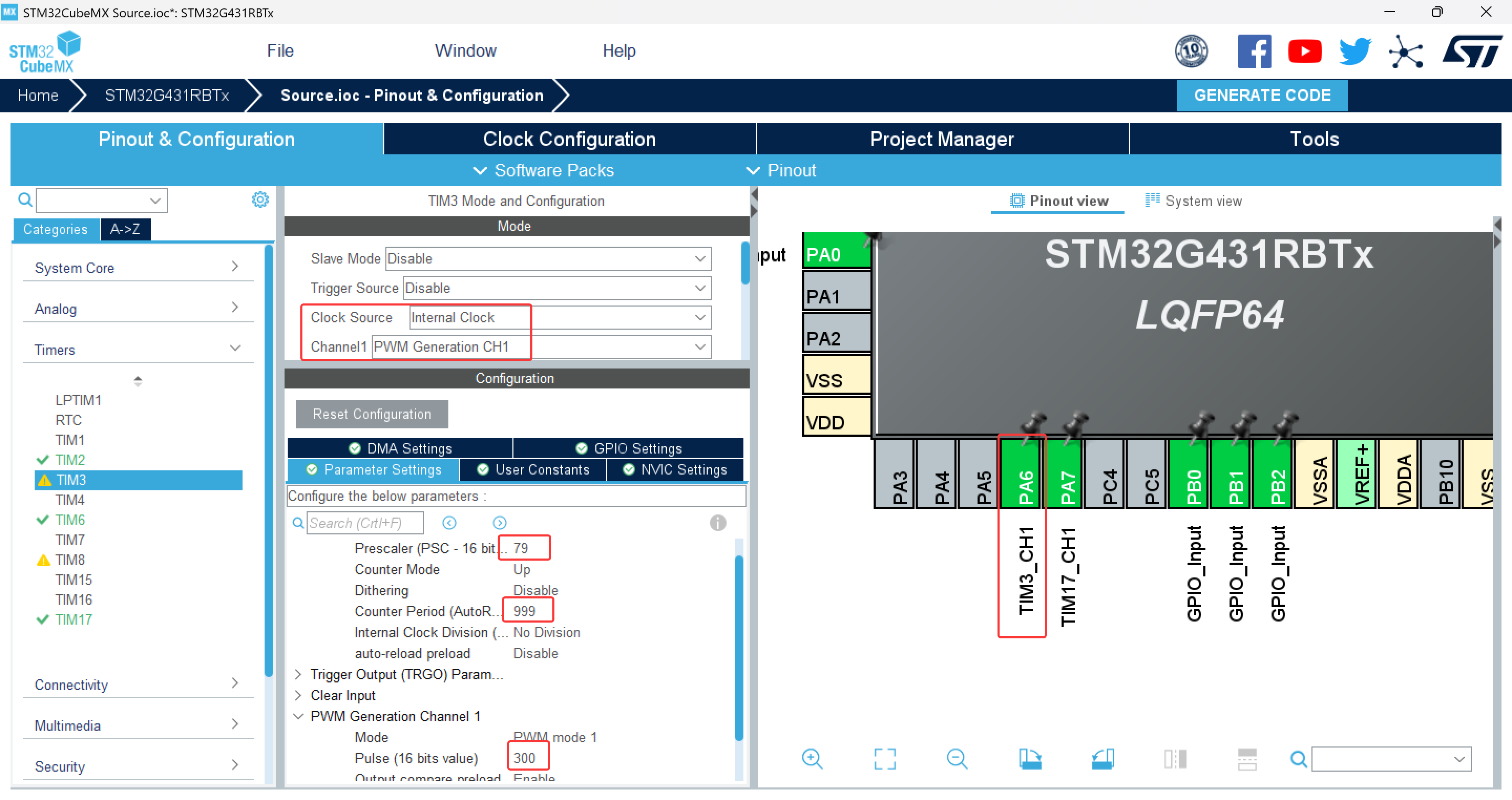Select TIM2 in the Timers list
This screenshot has width=1512, height=800.
pos(70,460)
